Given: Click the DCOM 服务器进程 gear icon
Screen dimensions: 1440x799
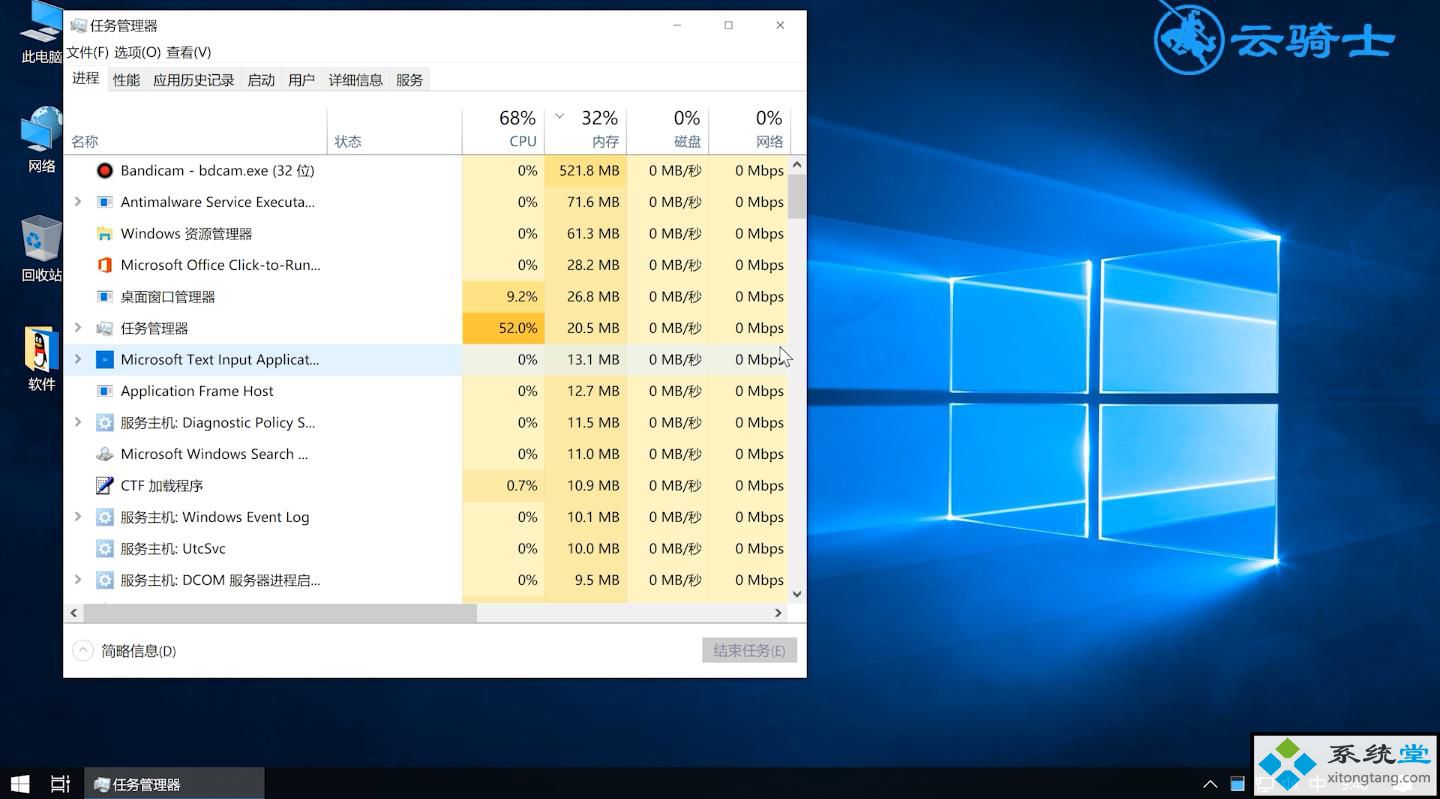Looking at the screenshot, I should coord(104,580).
